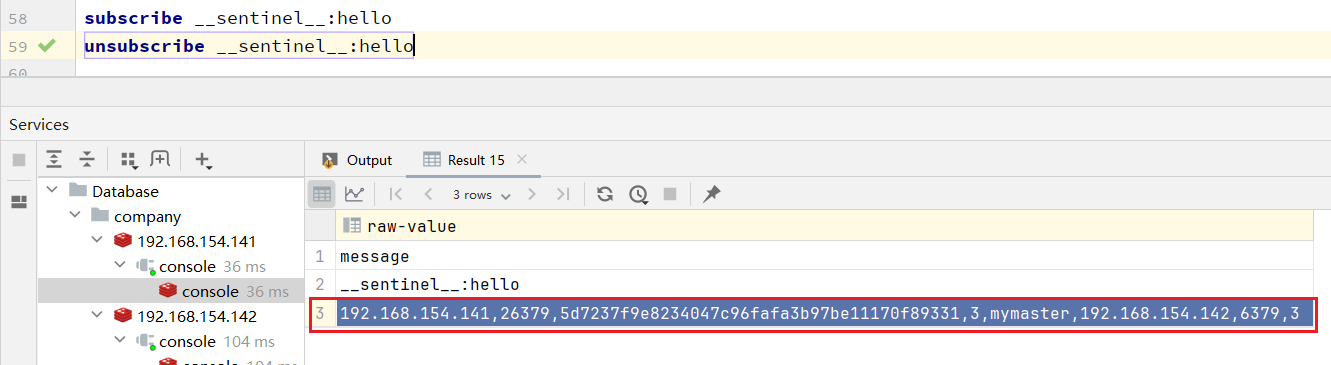Open the query history clock icon
The image size is (1331, 365).
(x=638, y=194)
